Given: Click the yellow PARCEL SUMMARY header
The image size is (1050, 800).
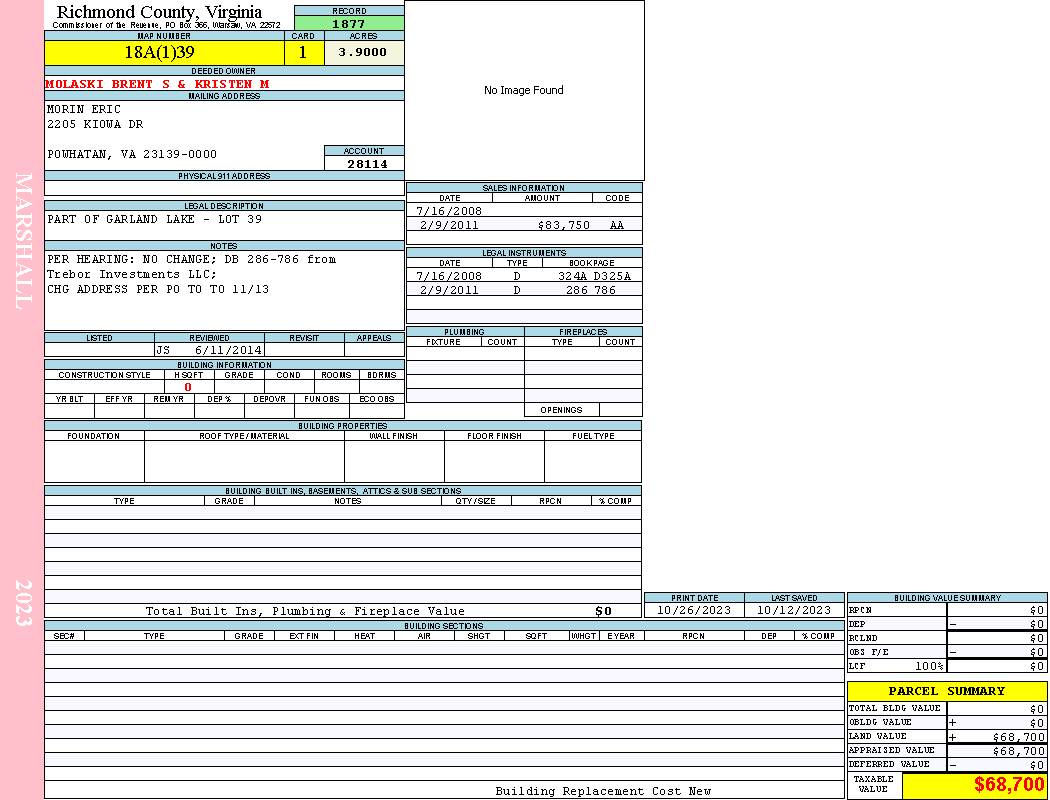Looking at the screenshot, I should click(x=946, y=691).
